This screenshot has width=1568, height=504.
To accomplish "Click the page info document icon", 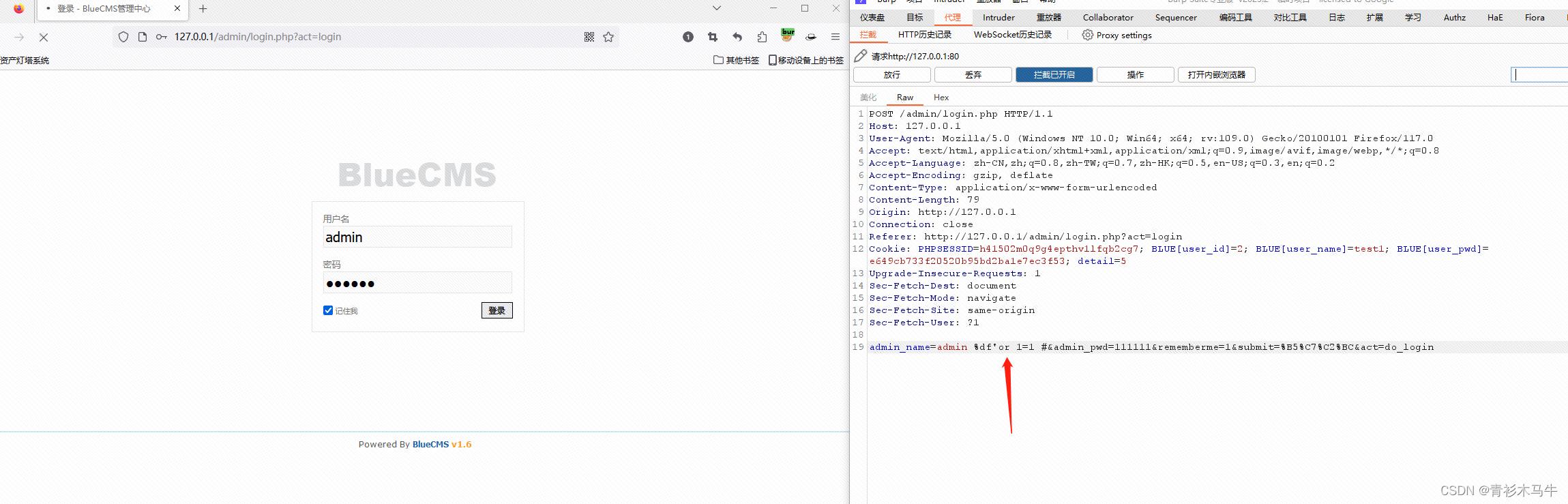I will point(143,37).
